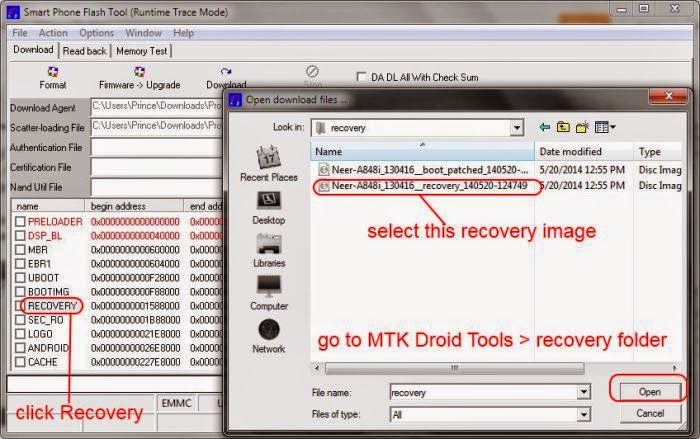The width and height of the screenshot is (700, 439).
Task: Click the Nand Util File field
Action: tap(156, 187)
